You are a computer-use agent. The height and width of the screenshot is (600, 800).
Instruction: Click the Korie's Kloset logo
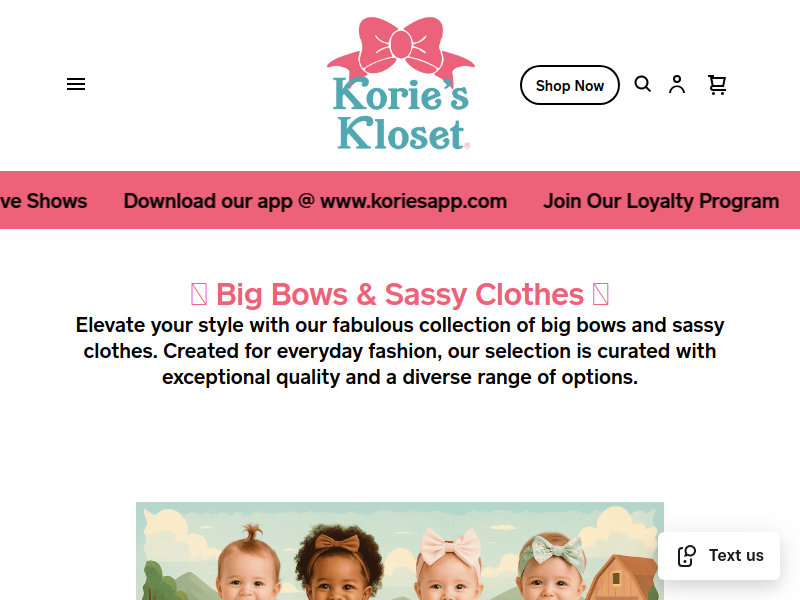tap(401, 84)
